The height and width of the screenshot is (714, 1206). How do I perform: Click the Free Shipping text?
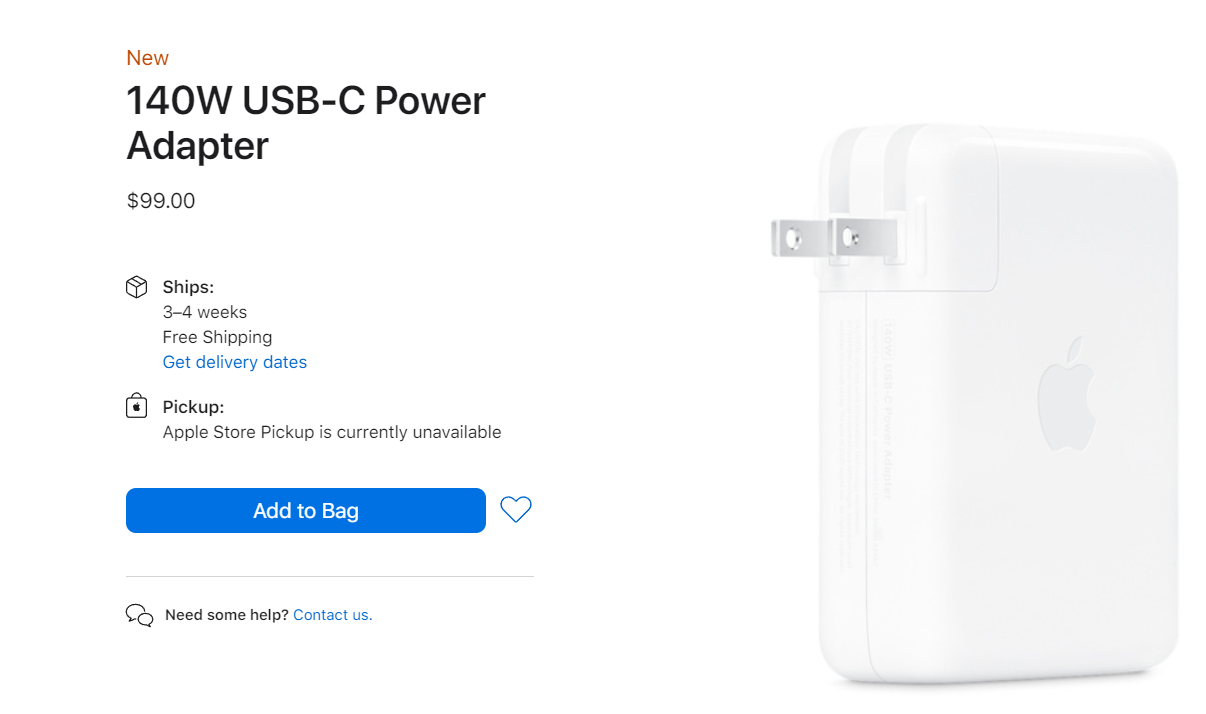(x=217, y=337)
